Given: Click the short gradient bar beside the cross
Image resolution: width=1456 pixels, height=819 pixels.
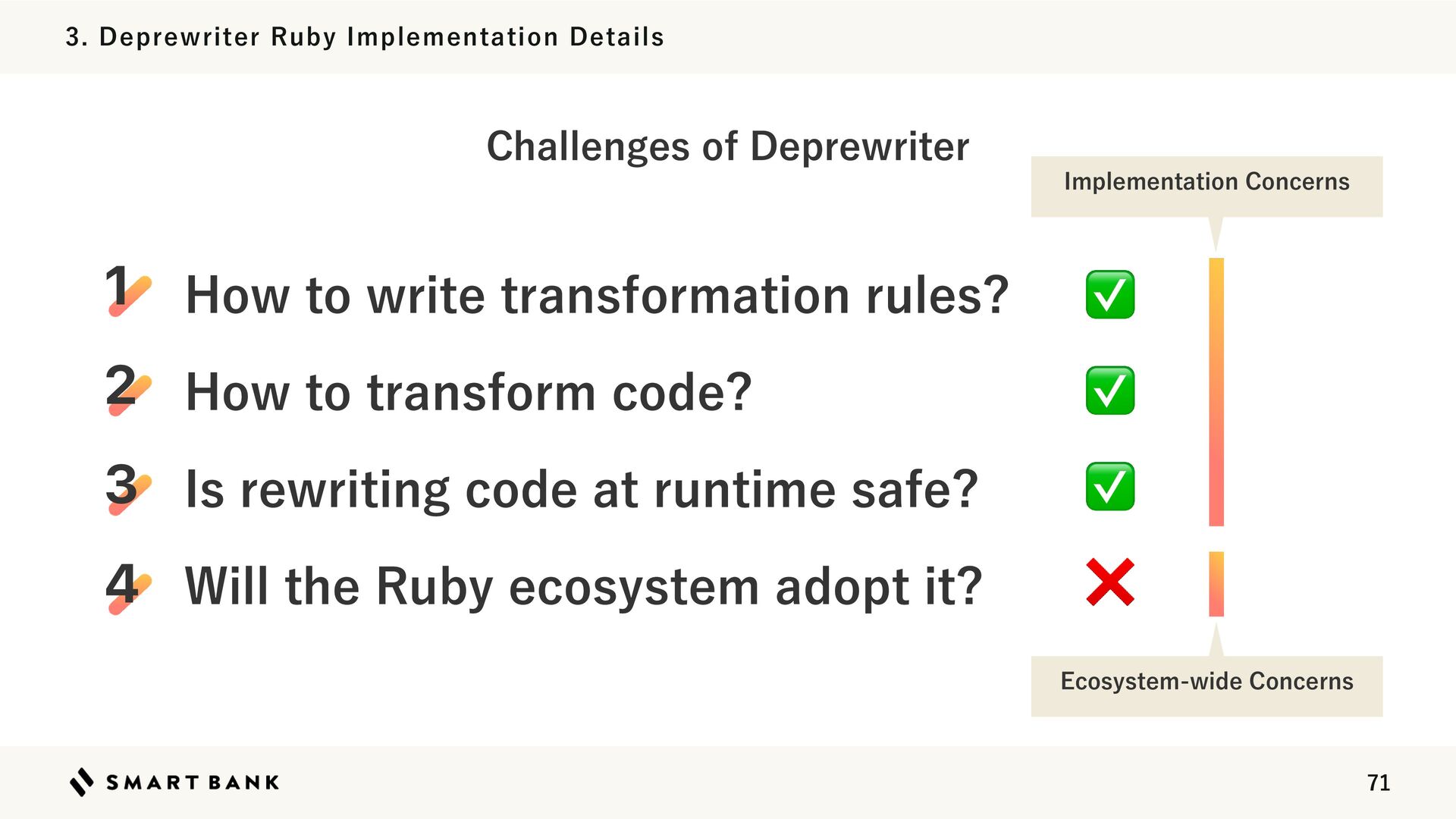Looking at the screenshot, I should pos(1216,583).
